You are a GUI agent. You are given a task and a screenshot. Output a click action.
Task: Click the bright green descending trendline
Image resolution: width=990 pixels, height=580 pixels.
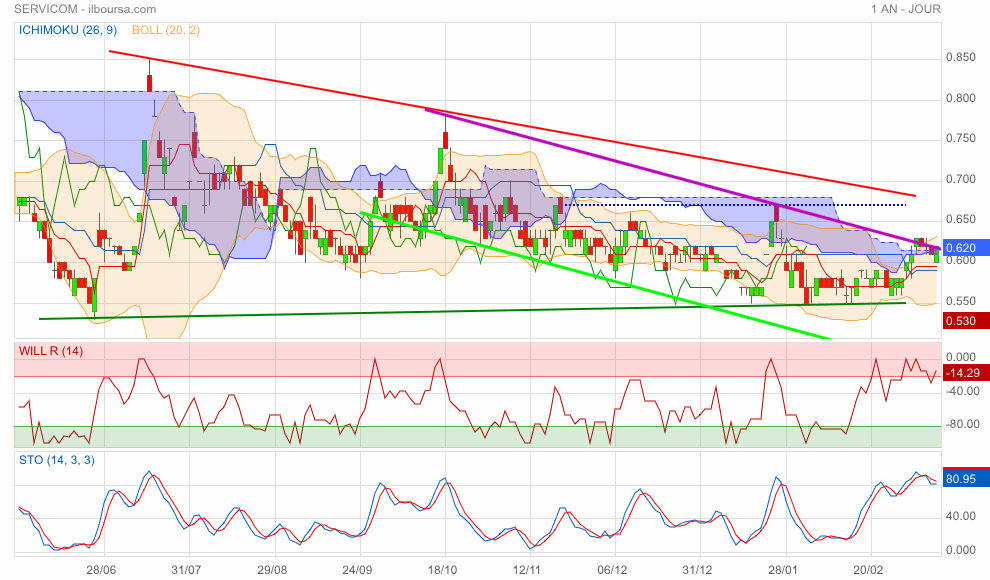pyautogui.click(x=596, y=276)
